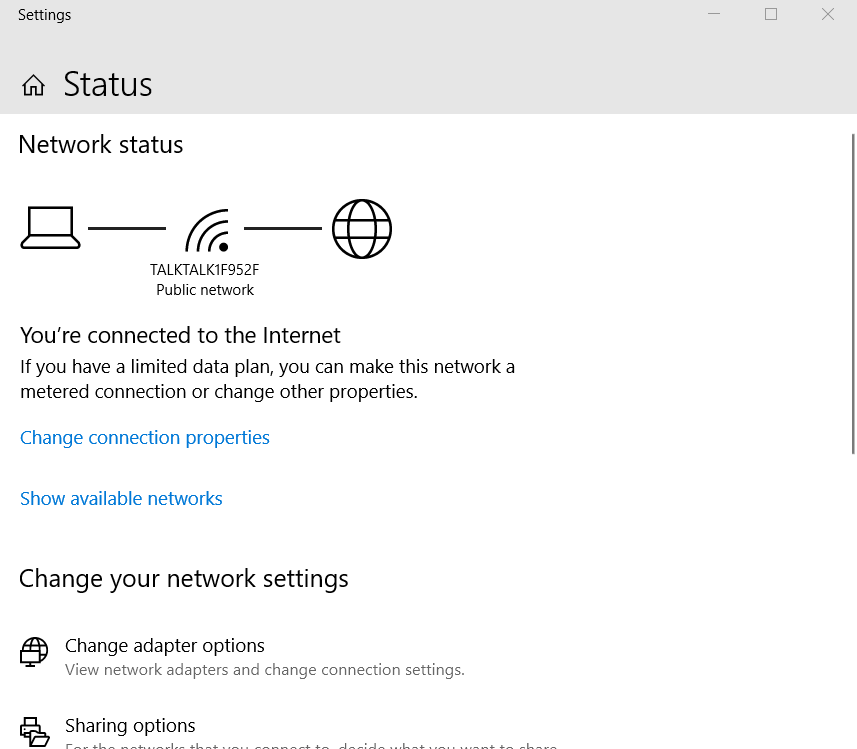Open Change connection properties link

(145, 438)
